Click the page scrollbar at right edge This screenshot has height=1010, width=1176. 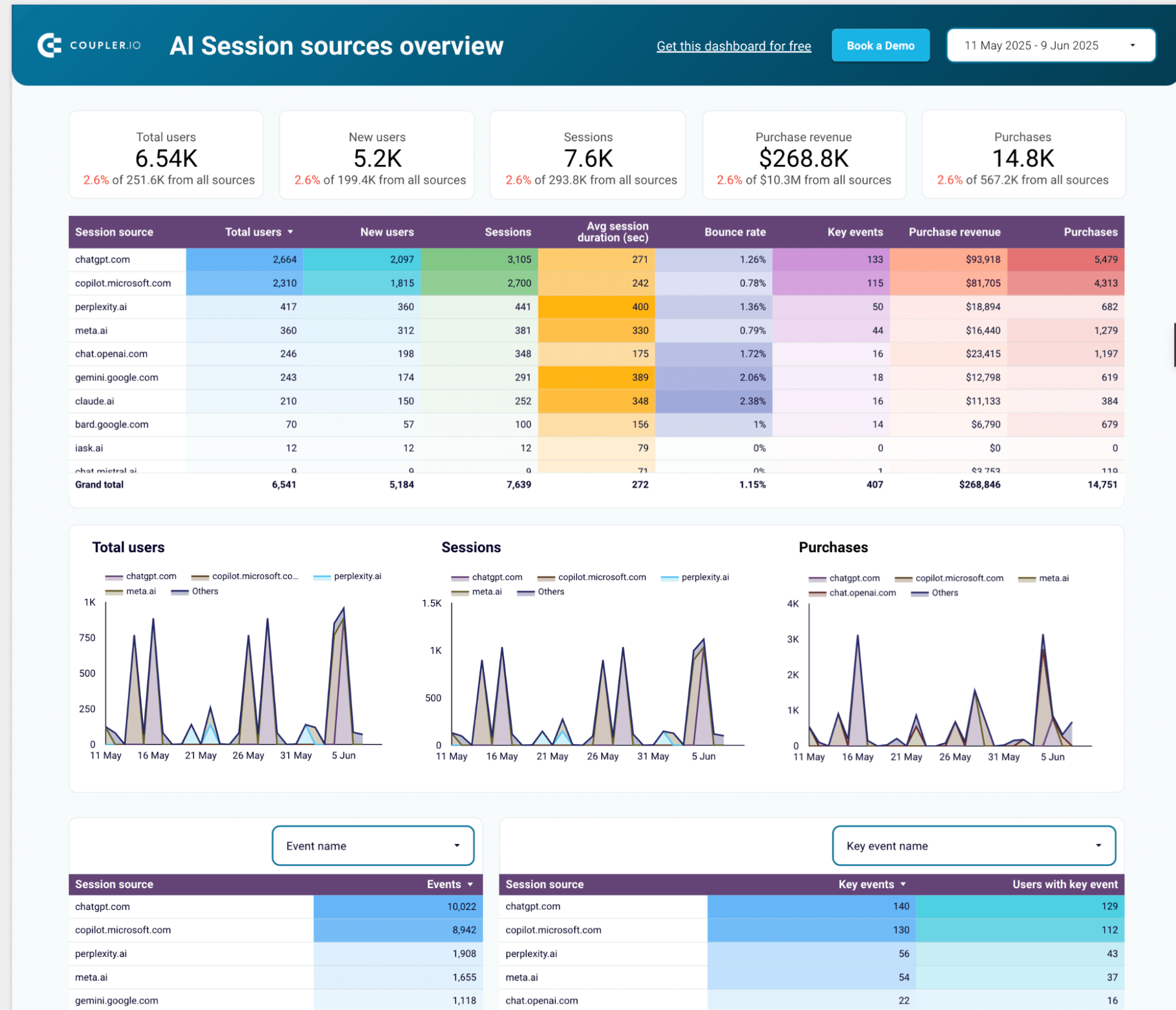[x=1174, y=345]
